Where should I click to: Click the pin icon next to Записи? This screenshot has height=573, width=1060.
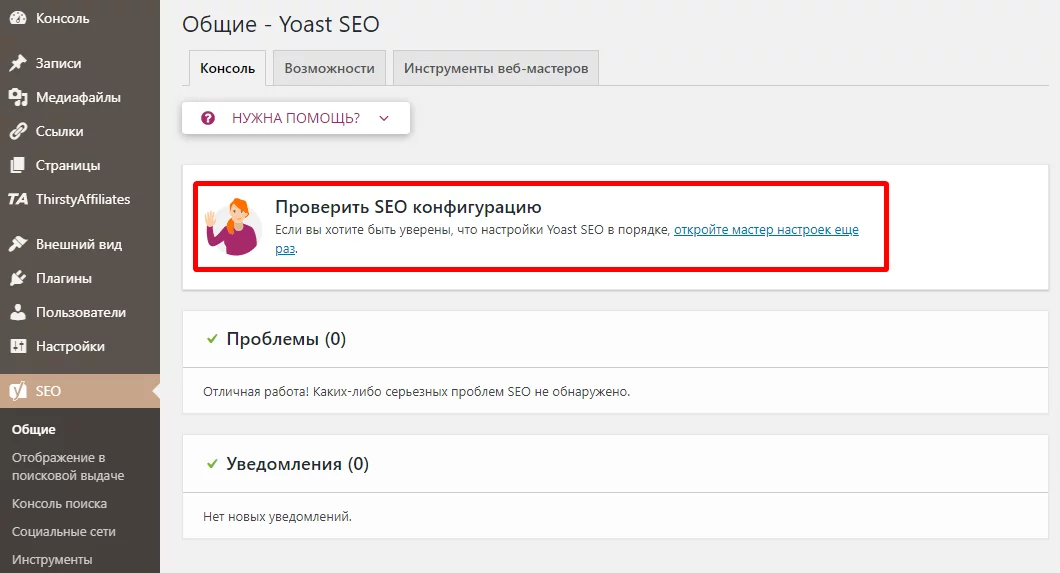click(18, 63)
